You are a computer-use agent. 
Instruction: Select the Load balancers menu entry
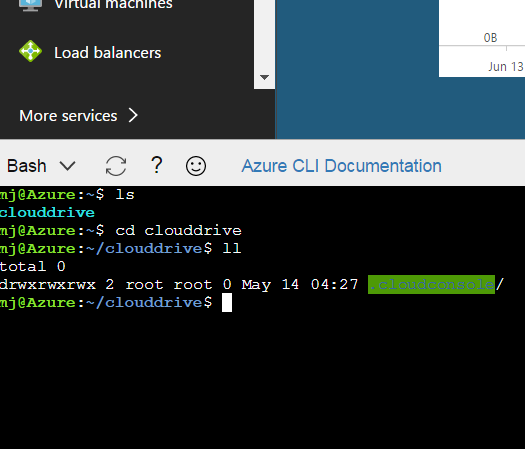coord(107,53)
